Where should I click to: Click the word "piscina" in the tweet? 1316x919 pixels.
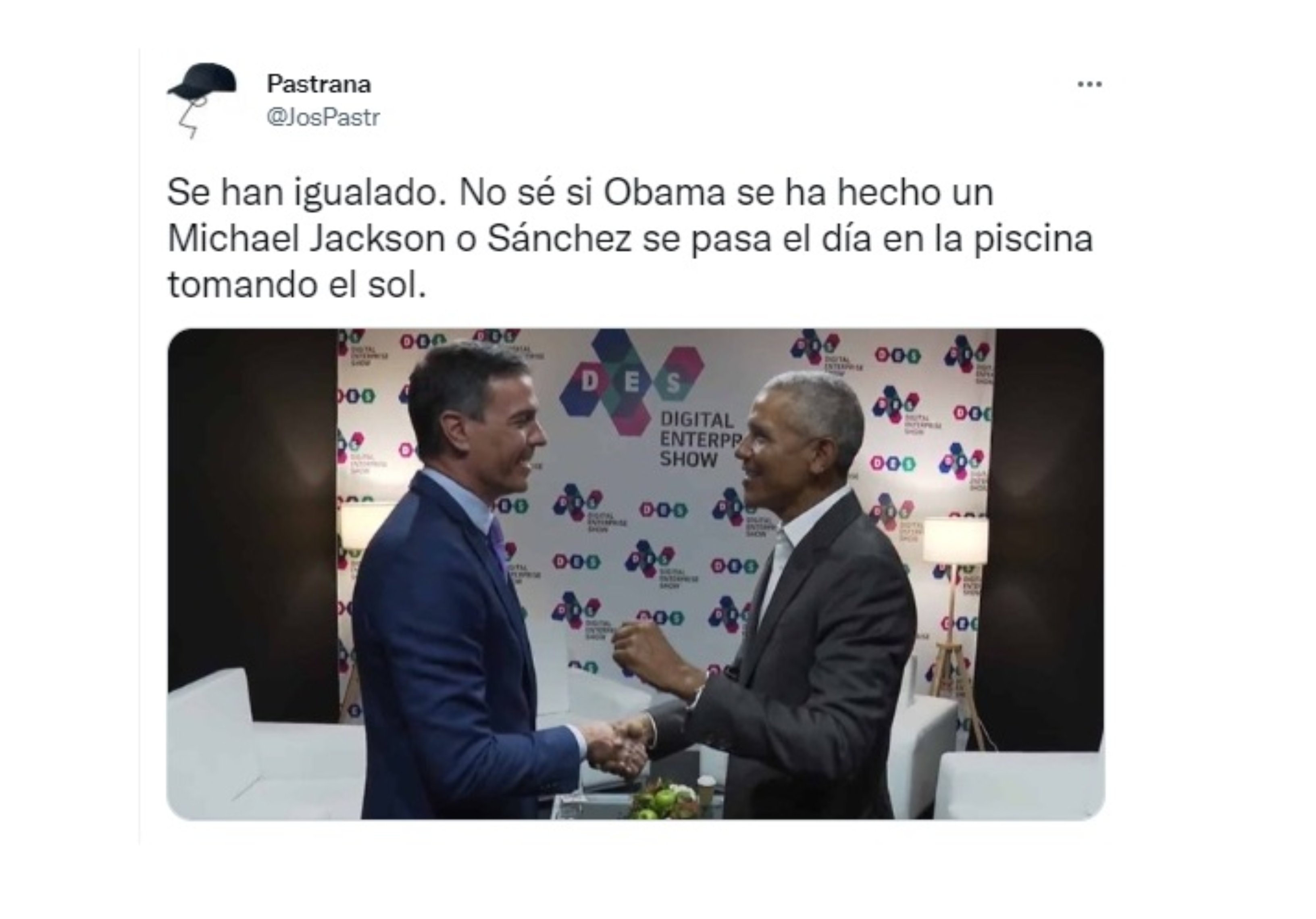[1033, 238]
